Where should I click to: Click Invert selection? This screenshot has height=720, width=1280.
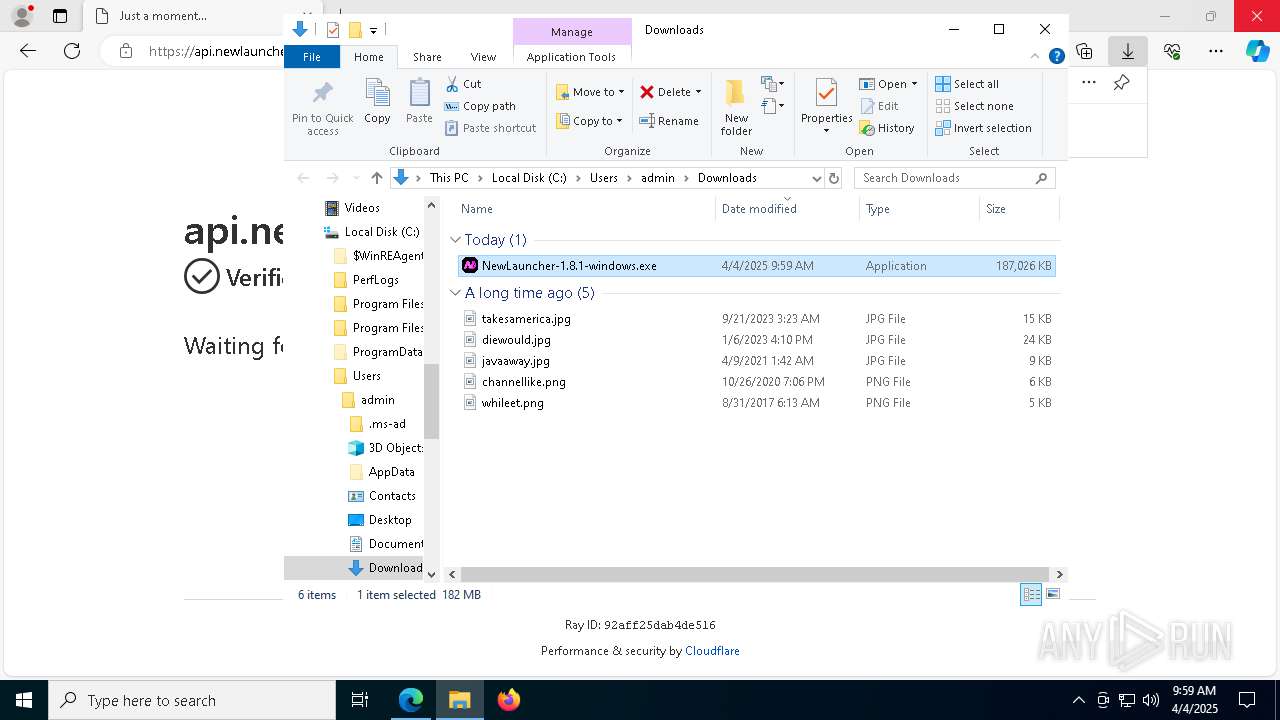click(x=983, y=128)
